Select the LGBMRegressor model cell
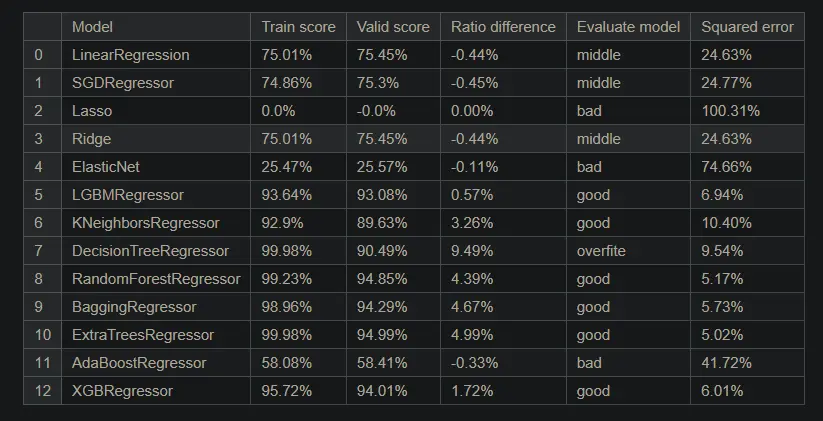This screenshot has width=823, height=421. coord(127,195)
